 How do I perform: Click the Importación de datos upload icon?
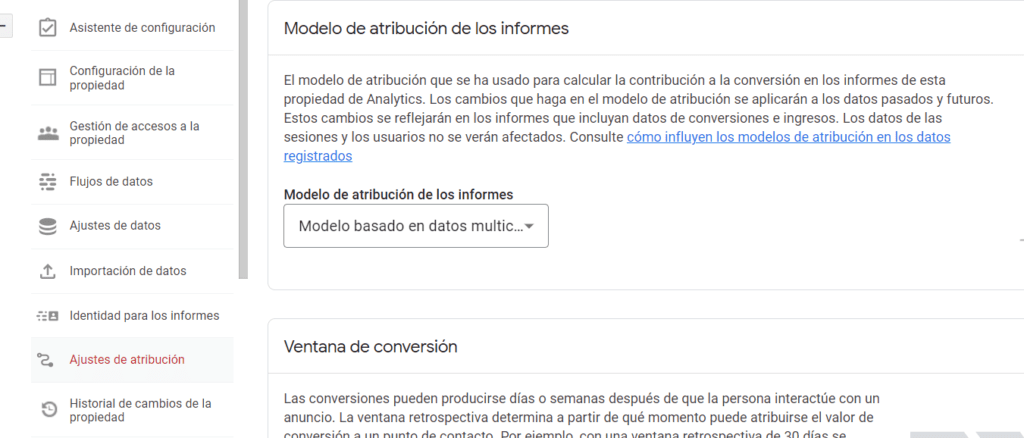pyautogui.click(x=47, y=271)
